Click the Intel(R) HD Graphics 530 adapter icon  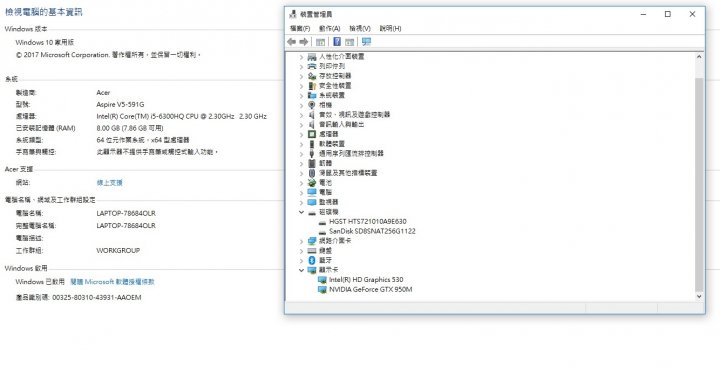point(322,280)
